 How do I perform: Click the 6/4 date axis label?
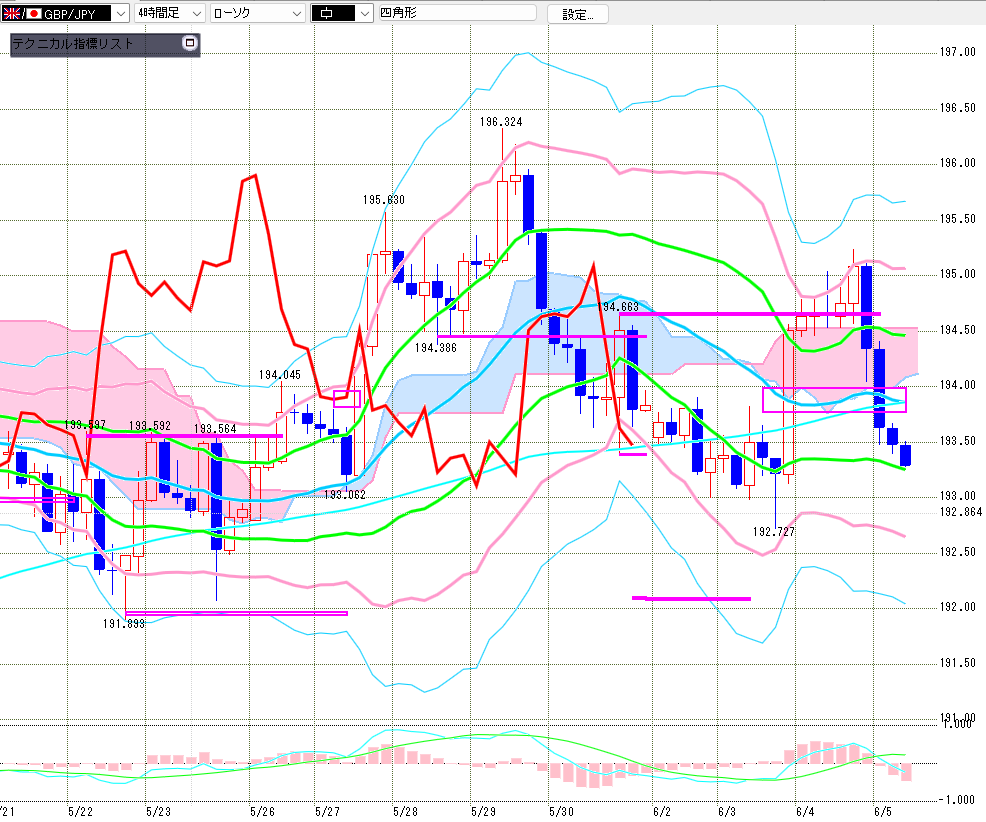(x=805, y=811)
